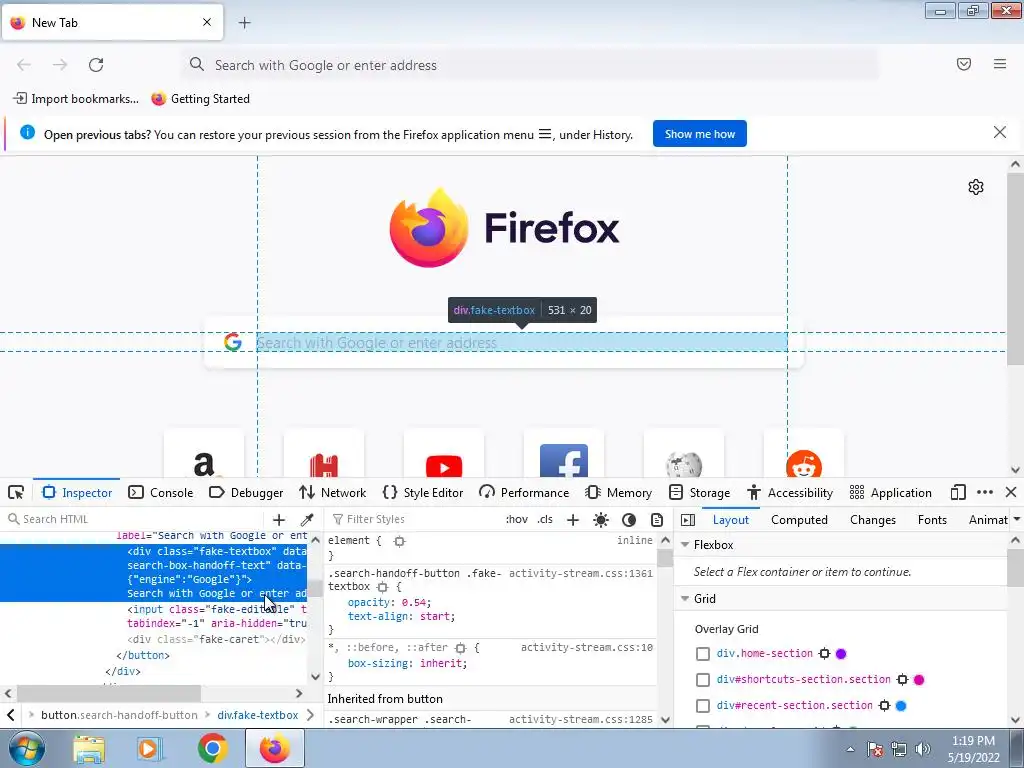Pick a color with the eyedropper
The height and width of the screenshot is (768, 1024).
click(306, 520)
